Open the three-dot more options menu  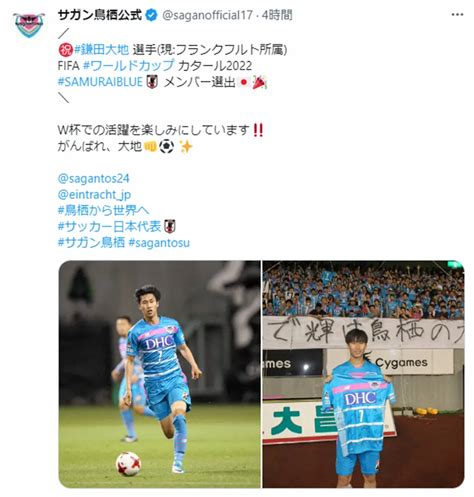(457, 14)
